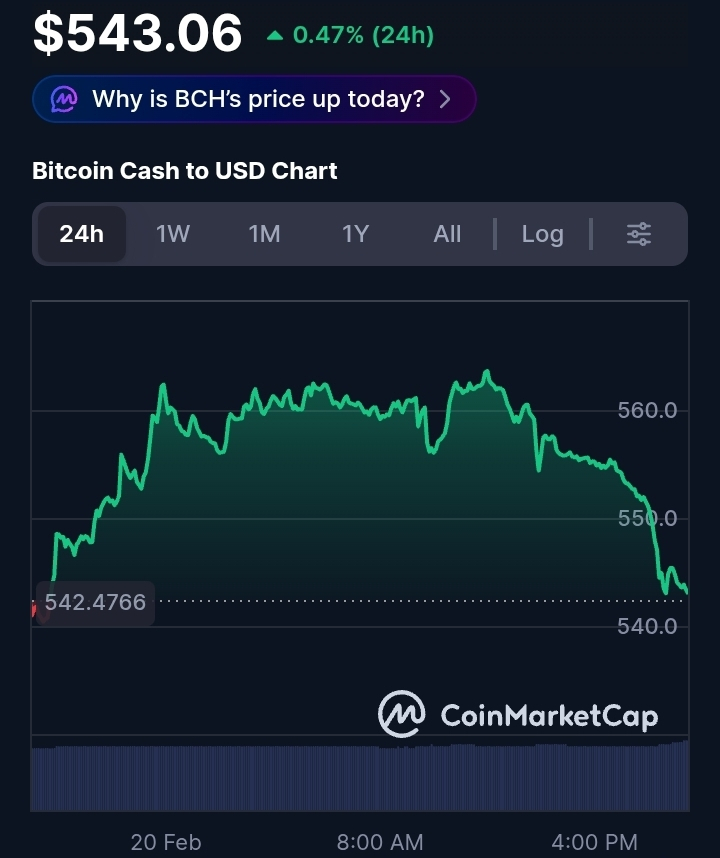Click the volume bars under chart
Image resolution: width=720 pixels, height=858 pixels.
pyautogui.click(x=360, y=777)
